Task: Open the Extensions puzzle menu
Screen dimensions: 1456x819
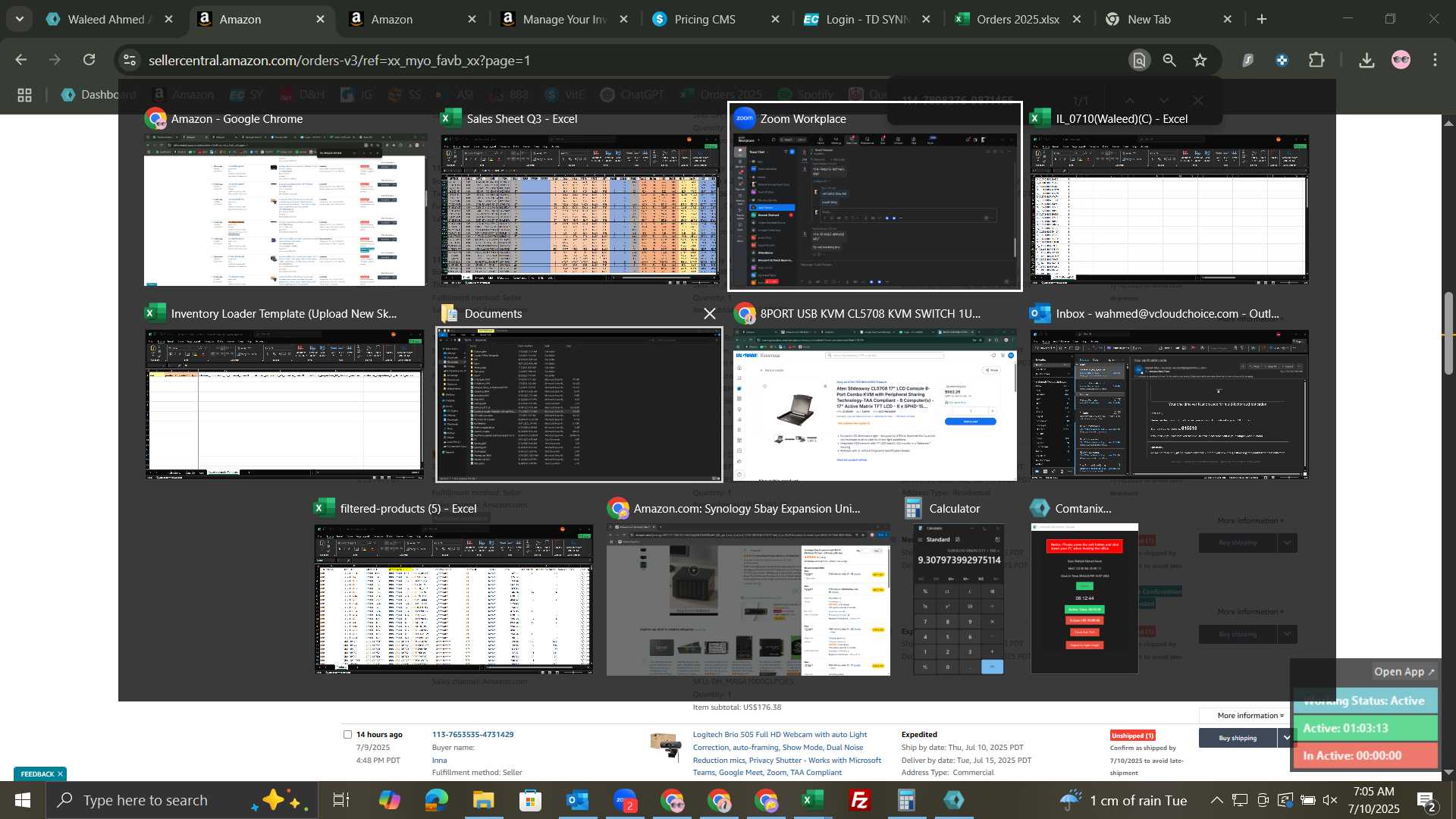Action: click(1317, 60)
